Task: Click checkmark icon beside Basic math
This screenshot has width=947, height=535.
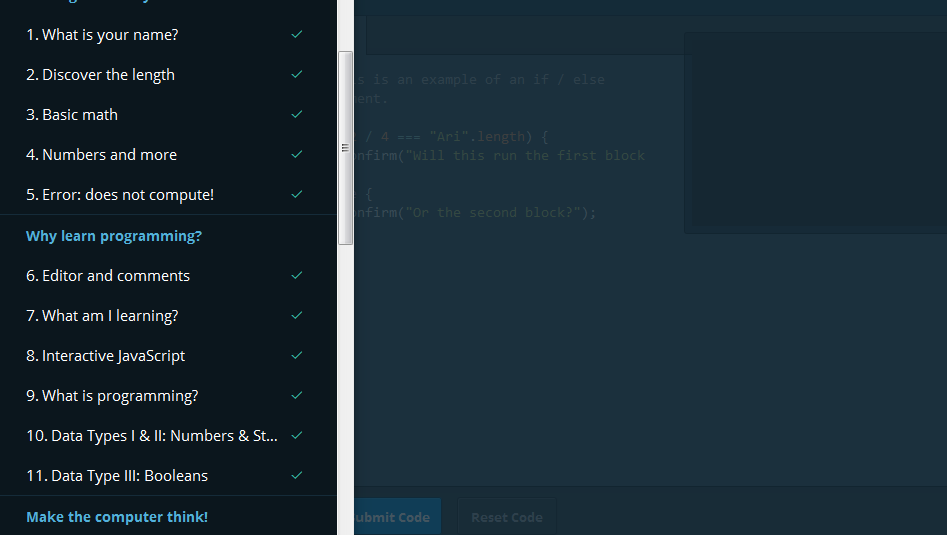Action: coord(297,114)
